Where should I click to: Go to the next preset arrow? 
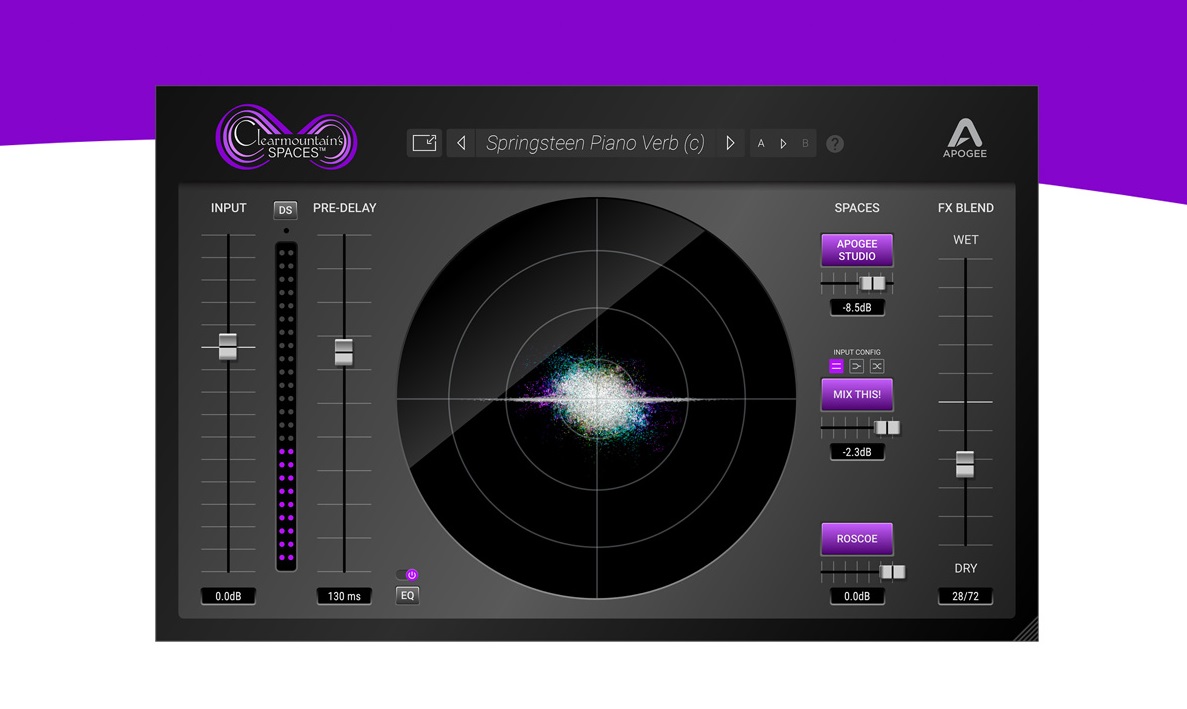pos(730,143)
